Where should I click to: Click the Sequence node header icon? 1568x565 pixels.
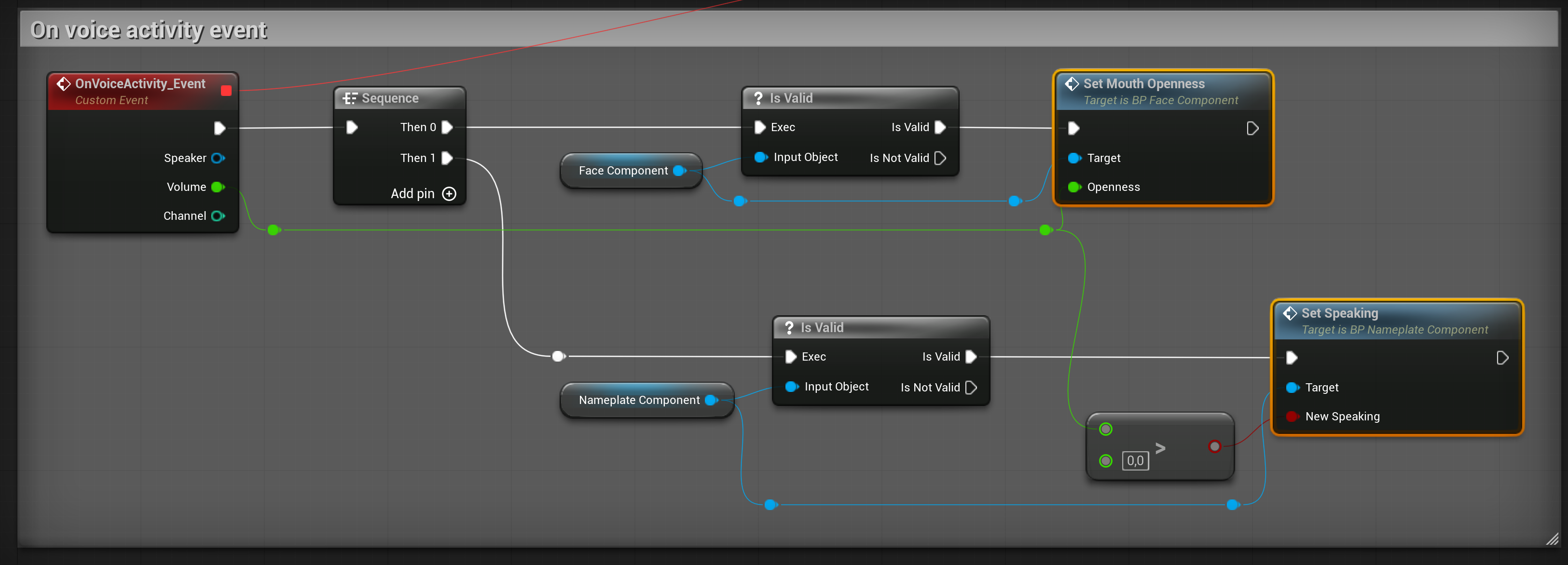[349, 98]
